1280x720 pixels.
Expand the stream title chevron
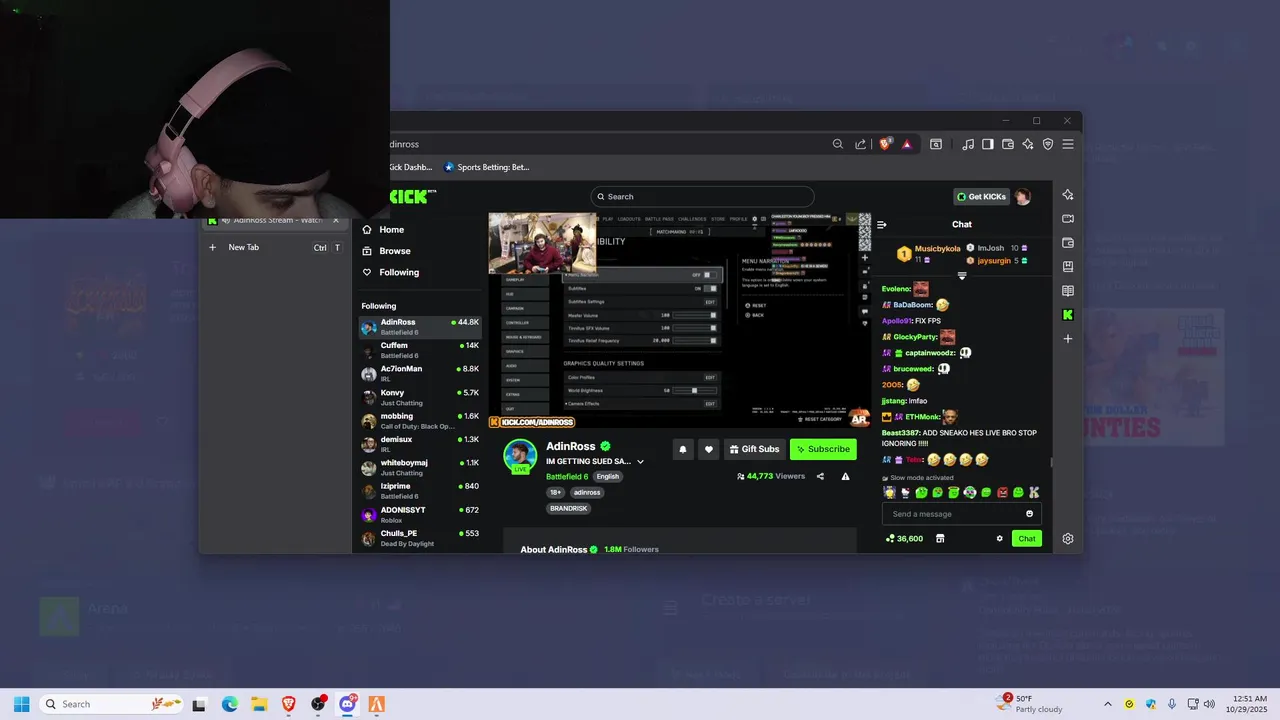tap(640, 462)
